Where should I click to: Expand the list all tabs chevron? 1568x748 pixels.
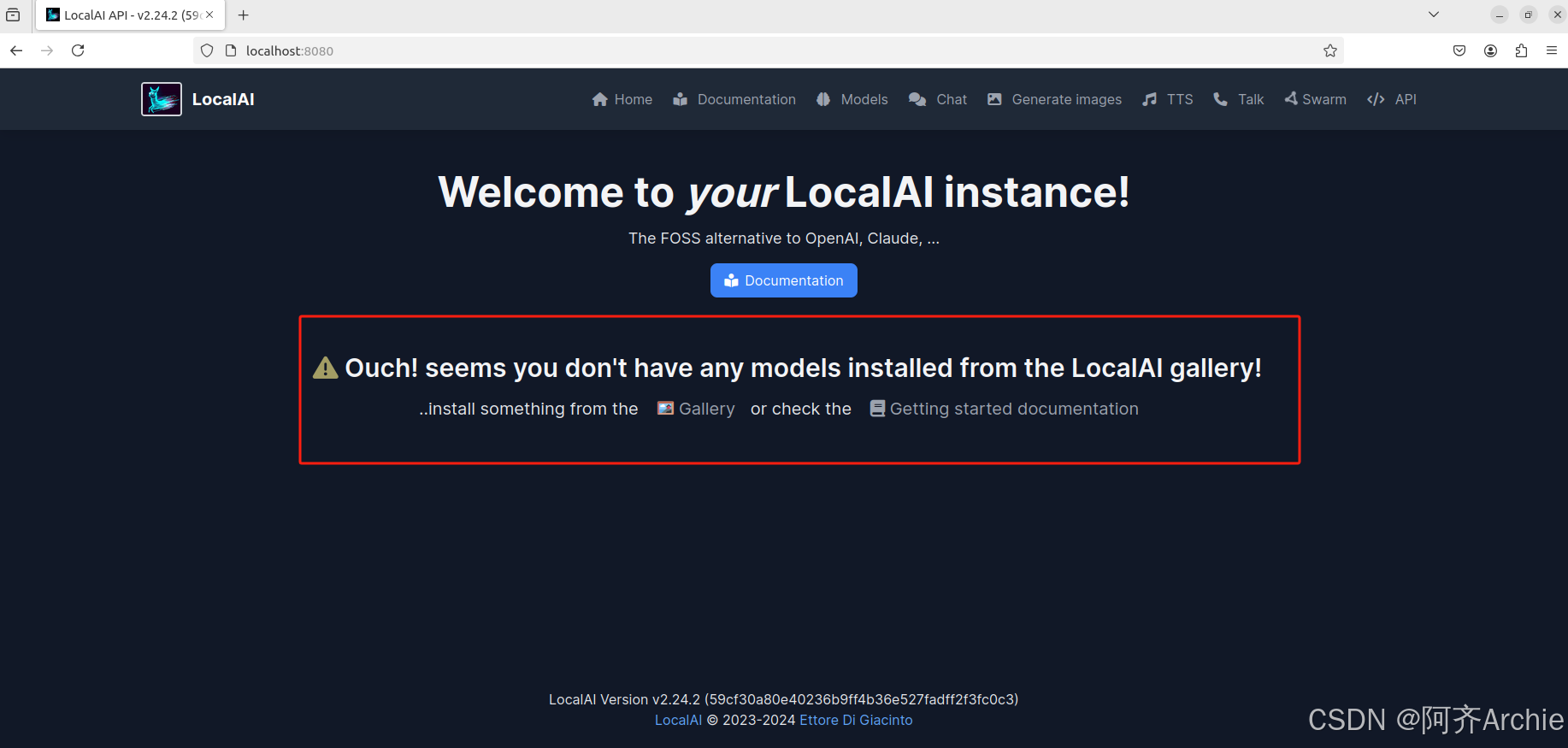(1434, 15)
